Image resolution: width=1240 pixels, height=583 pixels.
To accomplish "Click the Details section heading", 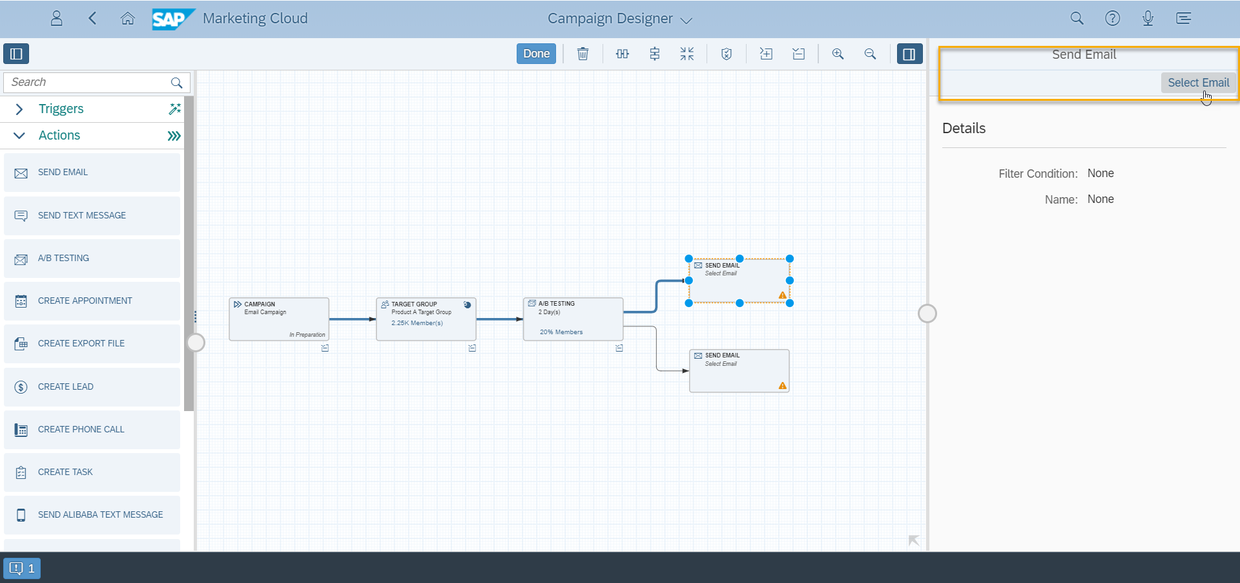I will coord(964,128).
